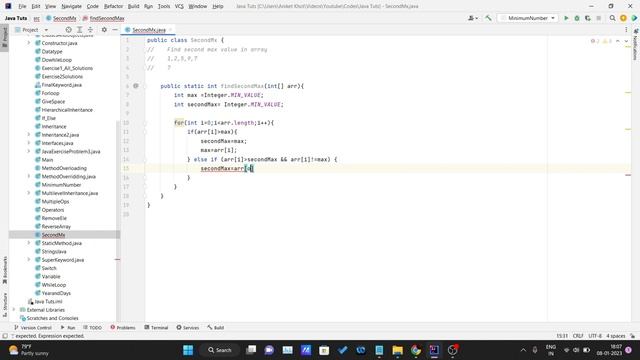Open the Terminal tool window
Screen dimensions: 640x360
(156, 327)
